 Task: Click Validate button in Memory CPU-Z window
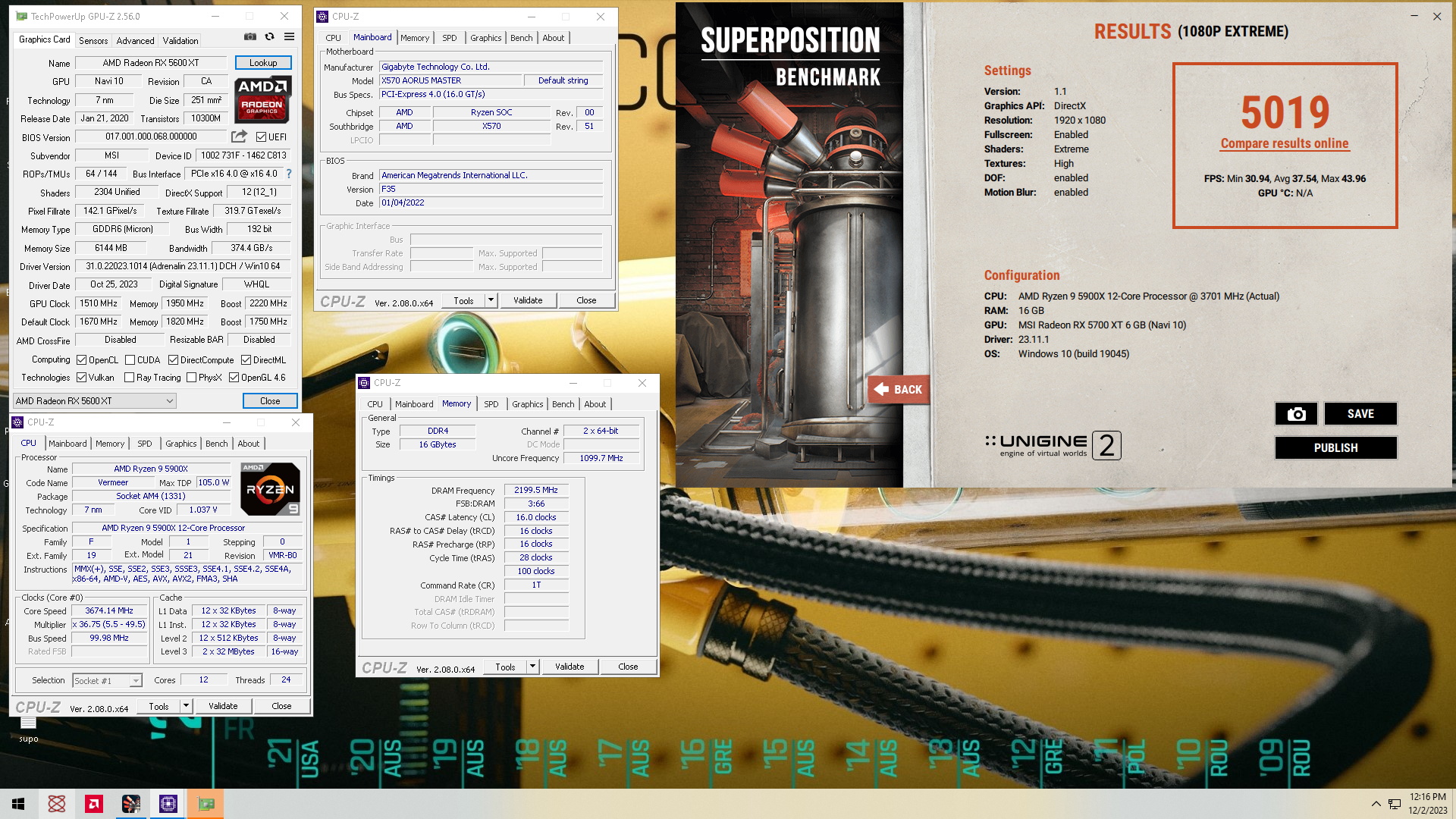[570, 667]
